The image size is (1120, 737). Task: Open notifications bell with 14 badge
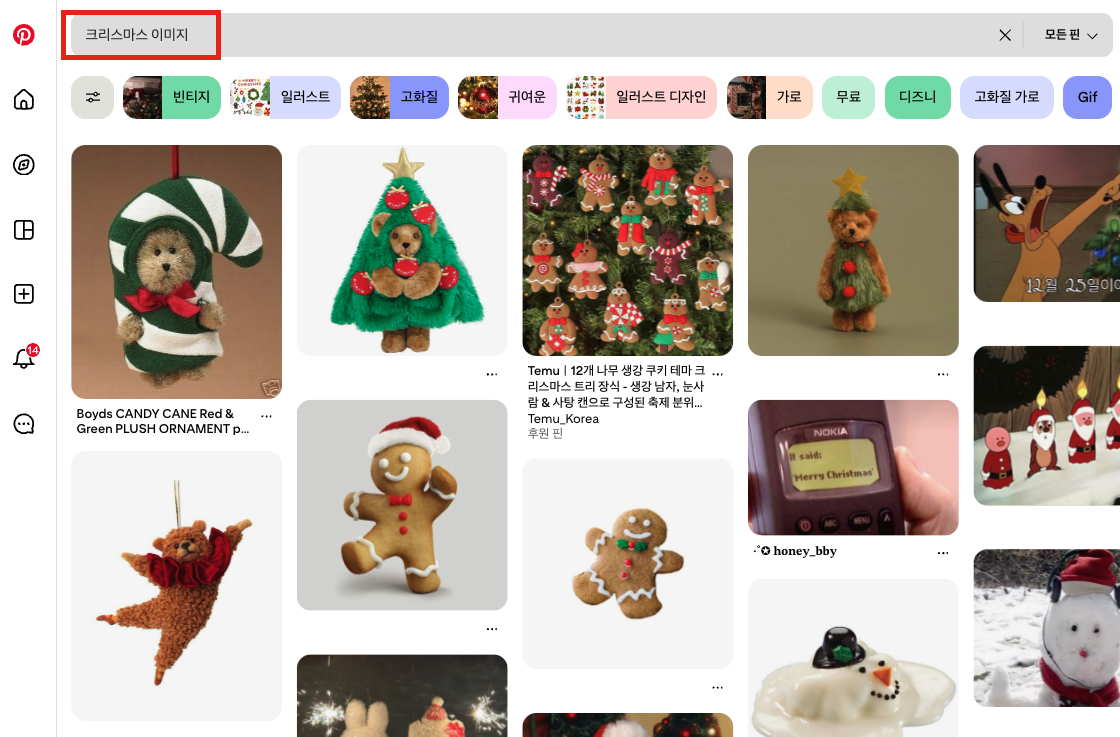(26, 357)
